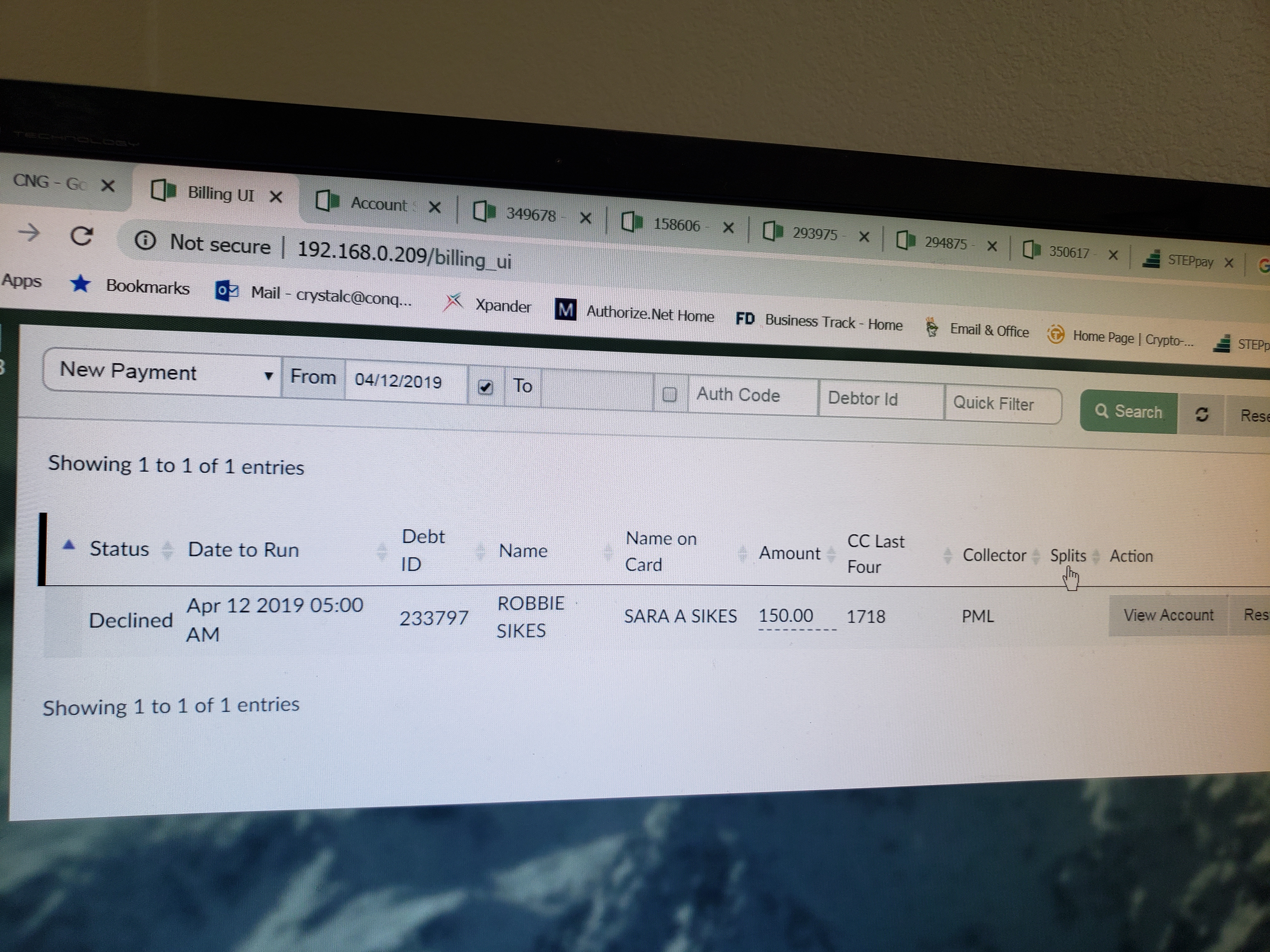Viewport: 1270px width, 952px height.
Task: Click the 150.00 amount link
Action: [786, 616]
